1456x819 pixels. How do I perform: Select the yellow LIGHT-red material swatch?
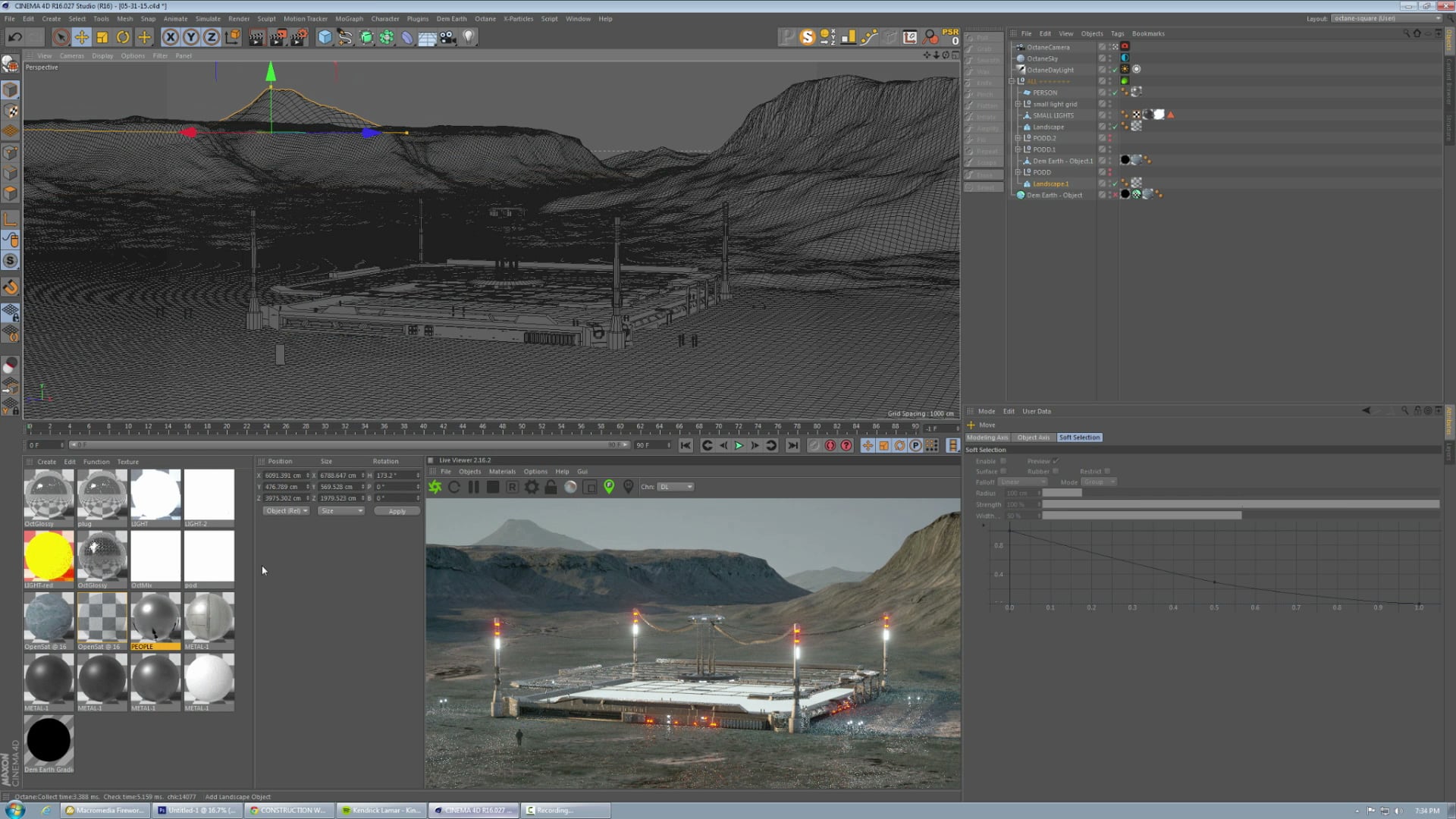(x=49, y=556)
